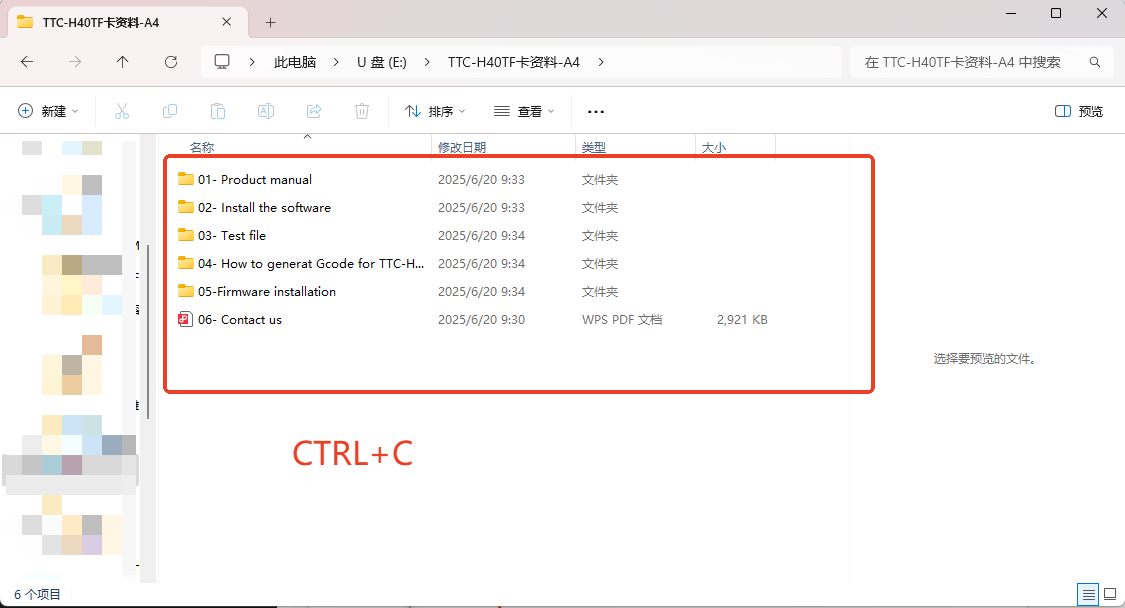Click the Rename icon in toolbar
This screenshot has width=1125, height=608.
pyautogui.click(x=266, y=111)
